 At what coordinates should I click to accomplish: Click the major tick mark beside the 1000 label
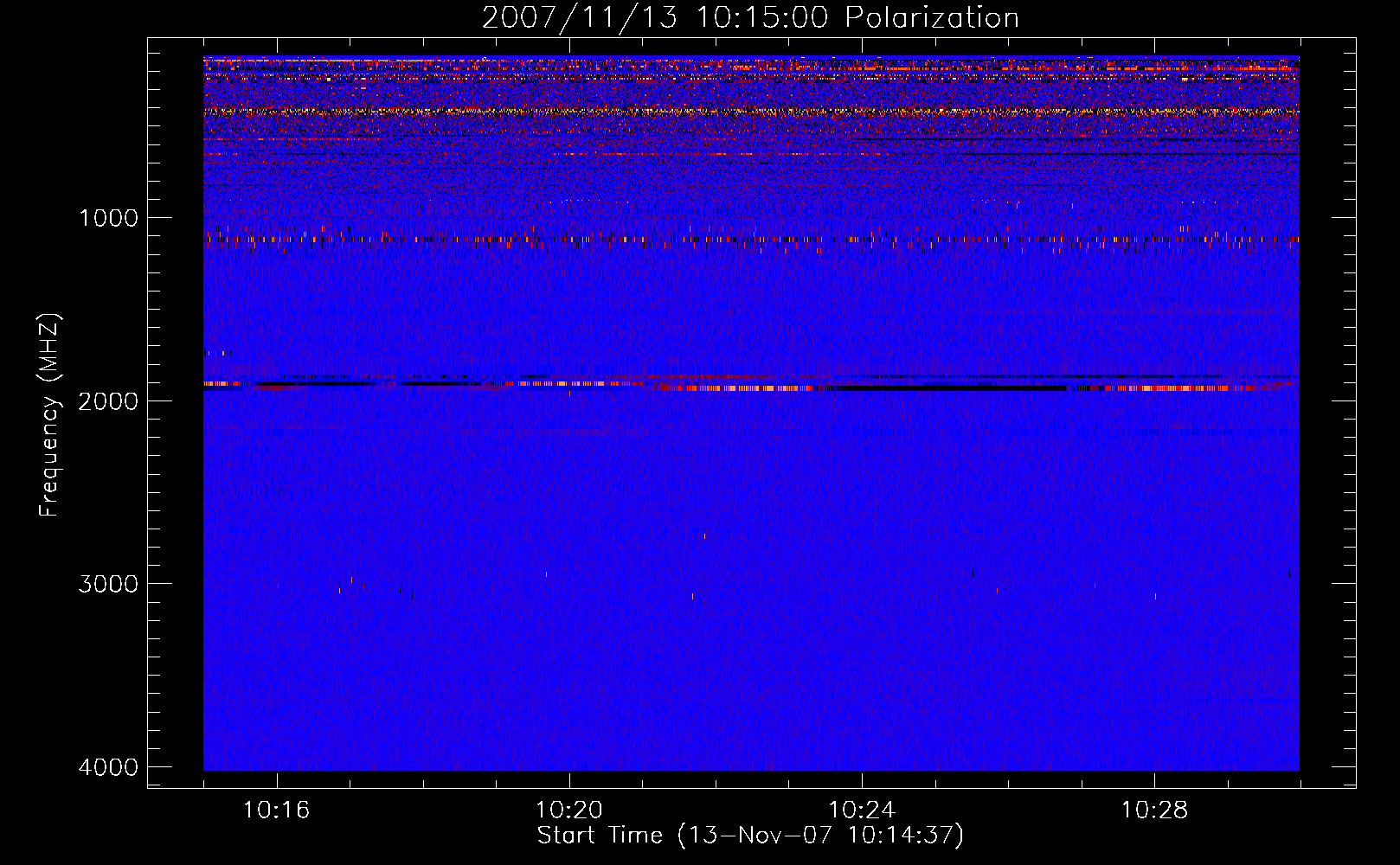pyautogui.click(x=155, y=217)
